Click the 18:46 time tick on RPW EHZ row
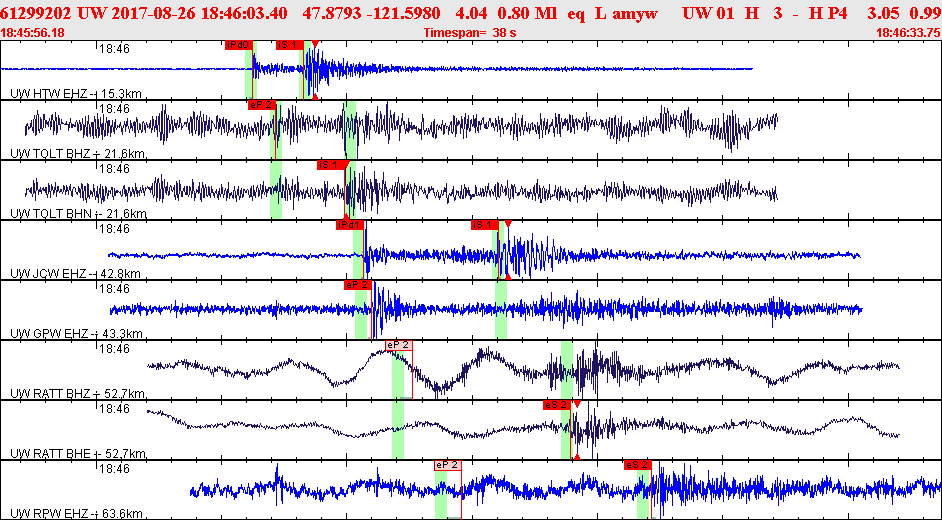 114,469
